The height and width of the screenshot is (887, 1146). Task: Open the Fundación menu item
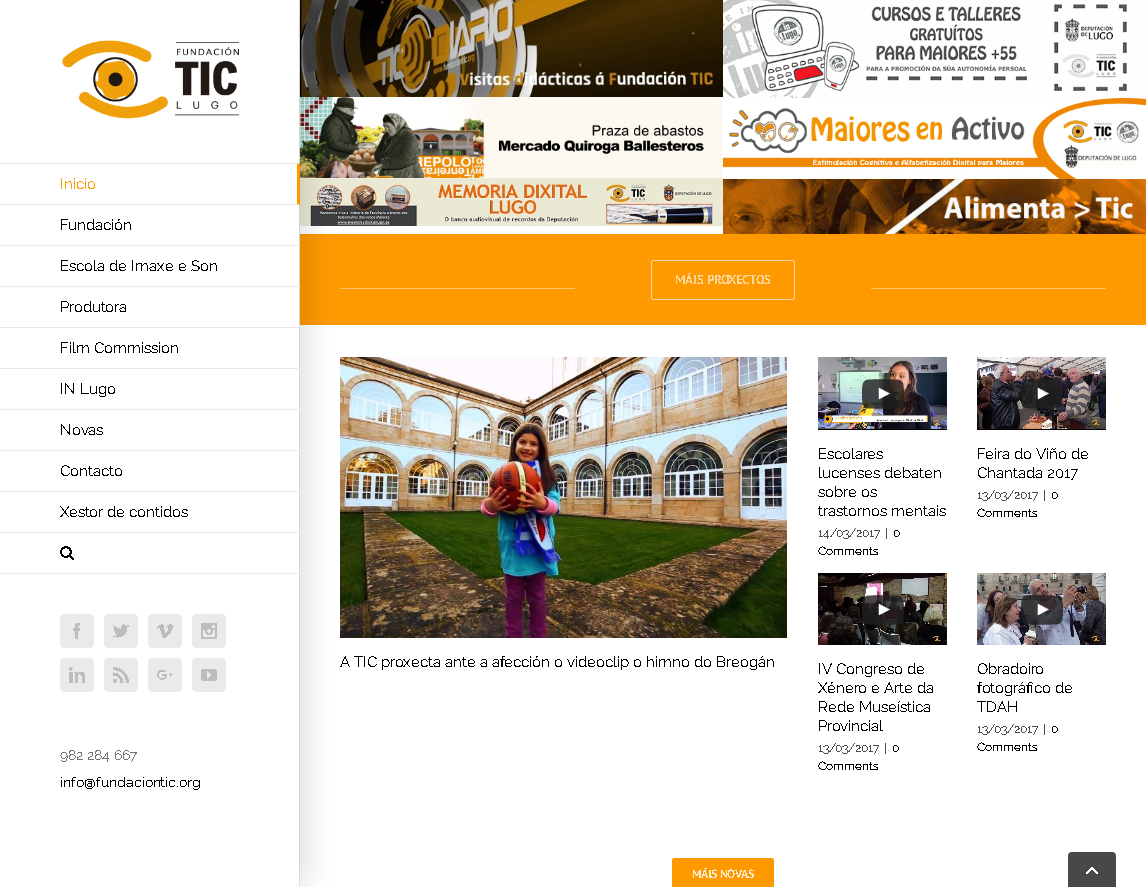click(96, 225)
